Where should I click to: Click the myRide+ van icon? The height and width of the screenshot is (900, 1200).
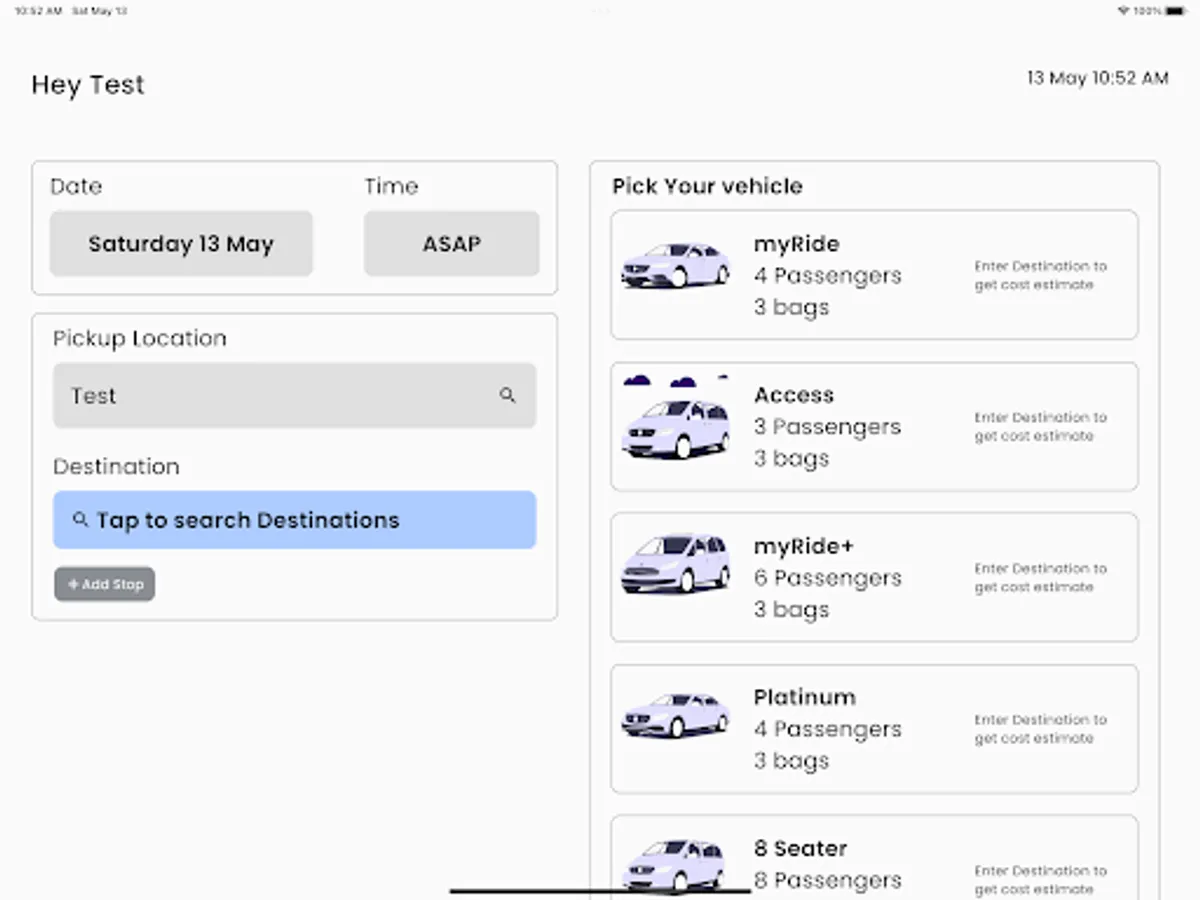(x=675, y=563)
